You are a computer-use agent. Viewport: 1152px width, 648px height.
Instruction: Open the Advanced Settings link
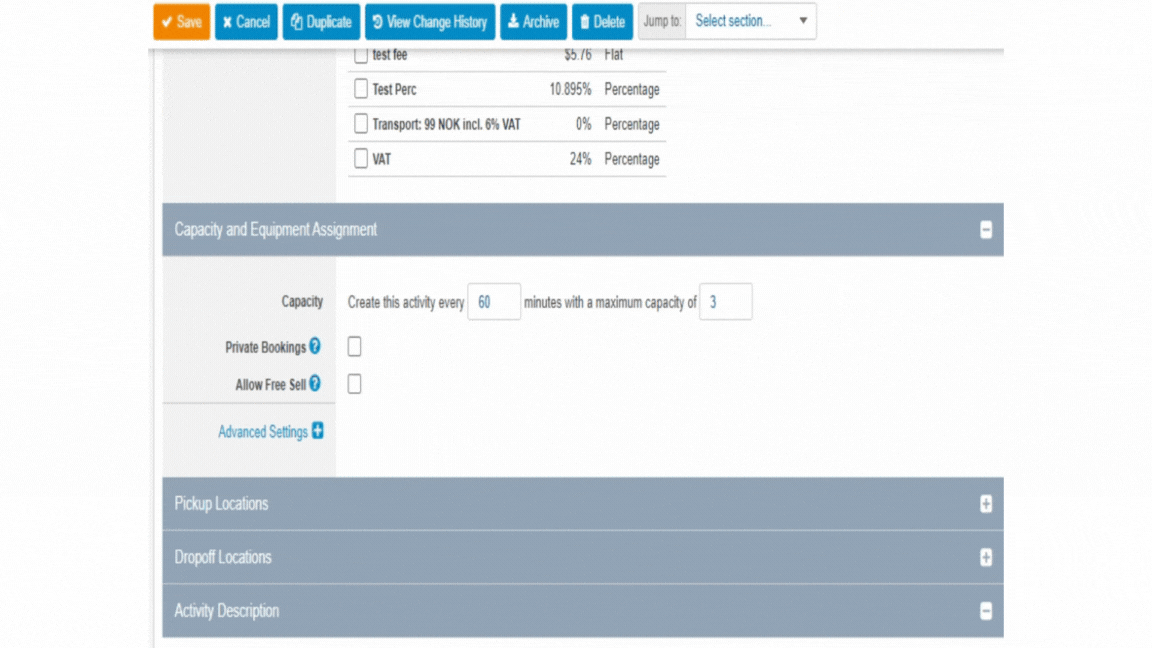(x=263, y=432)
